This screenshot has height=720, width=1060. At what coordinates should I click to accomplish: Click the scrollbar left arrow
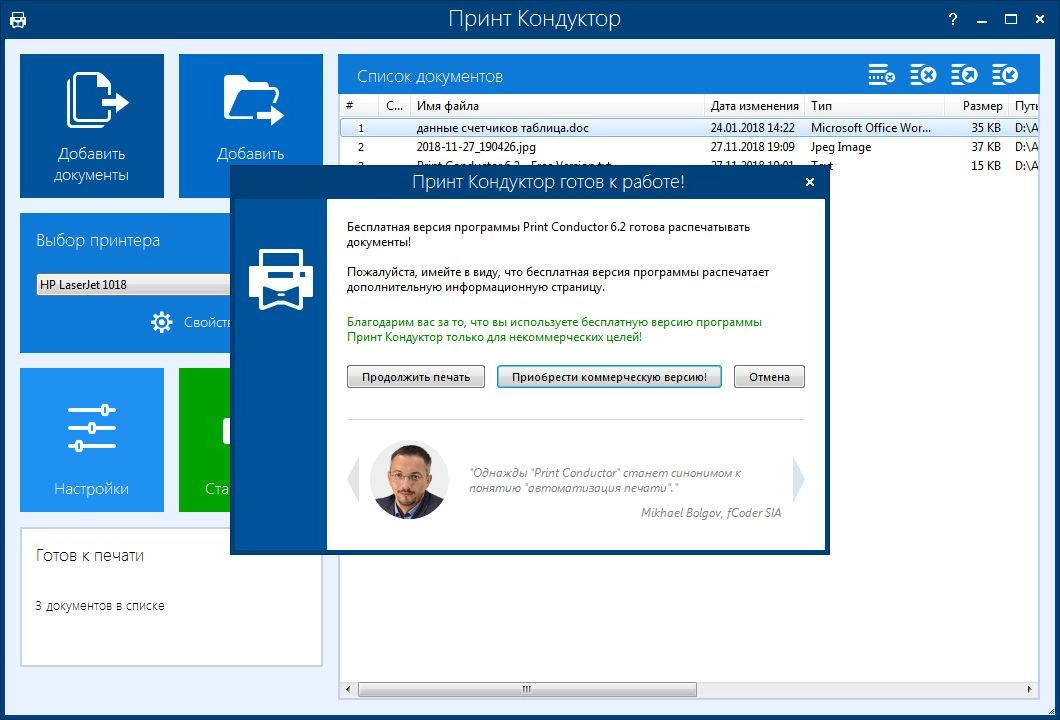[x=348, y=690]
